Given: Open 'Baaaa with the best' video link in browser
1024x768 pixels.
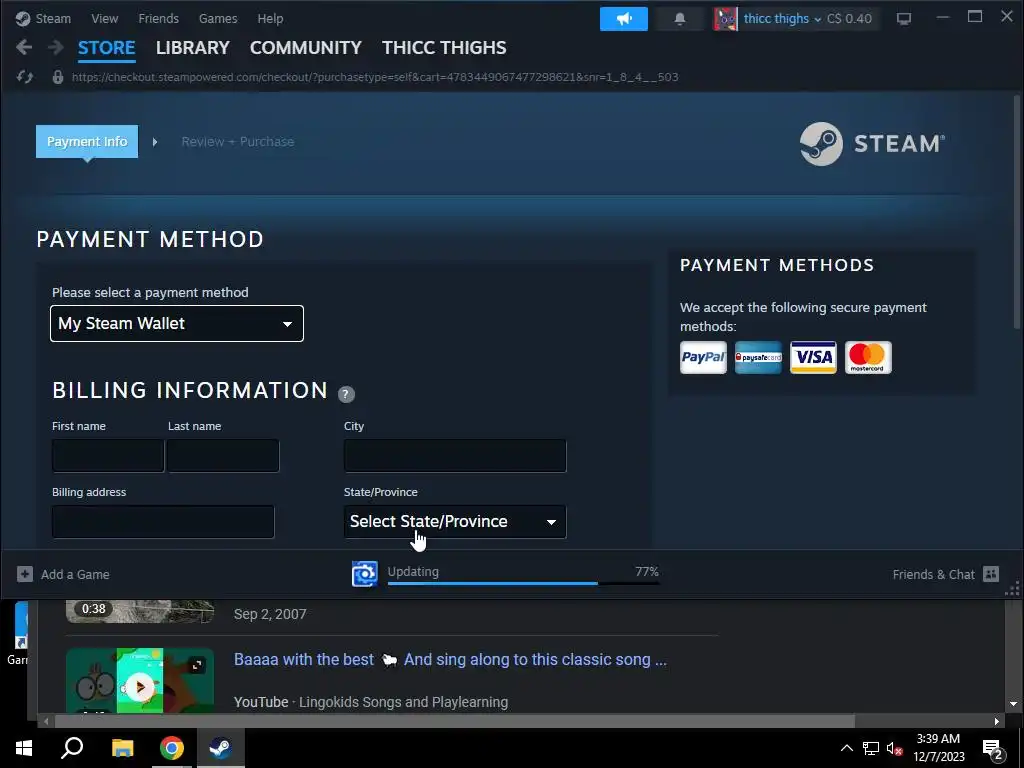Looking at the screenshot, I should click(450, 660).
